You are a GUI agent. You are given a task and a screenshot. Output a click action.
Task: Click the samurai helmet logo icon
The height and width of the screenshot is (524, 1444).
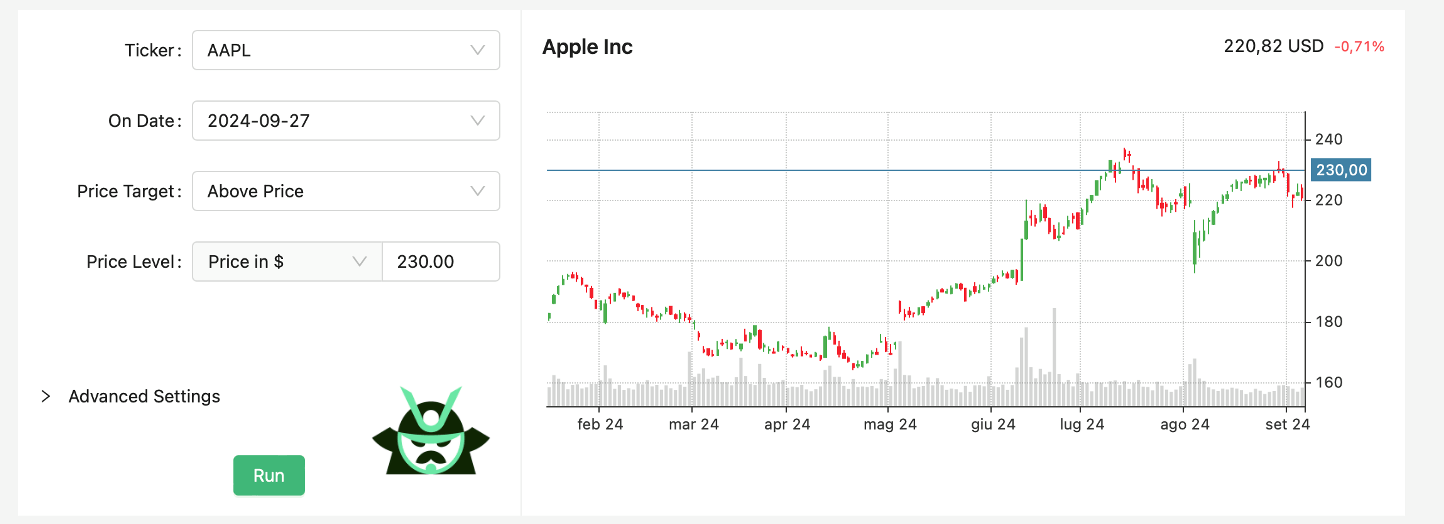[x=431, y=430]
